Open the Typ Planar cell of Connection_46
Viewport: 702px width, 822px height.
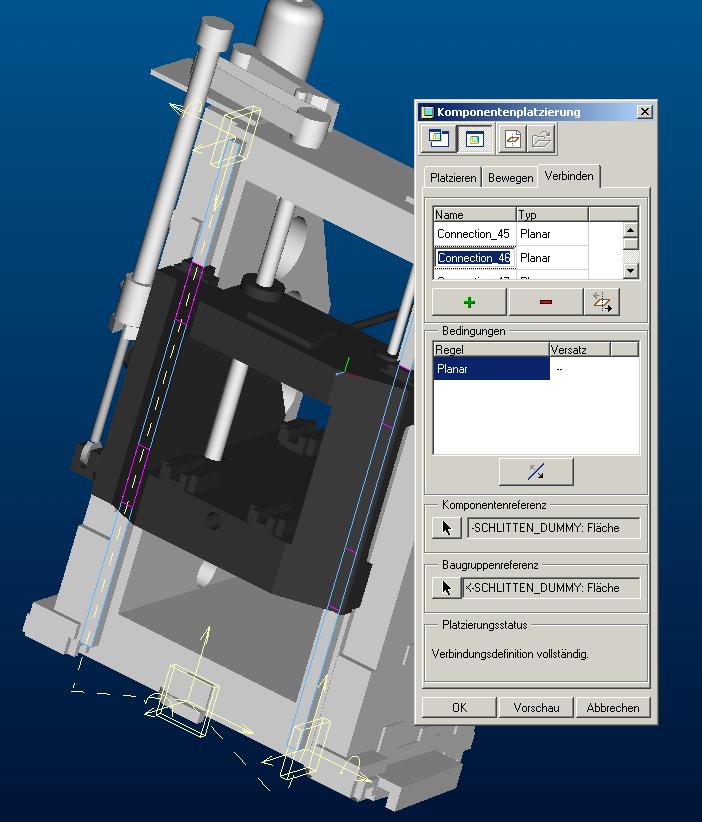(x=553, y=258)
